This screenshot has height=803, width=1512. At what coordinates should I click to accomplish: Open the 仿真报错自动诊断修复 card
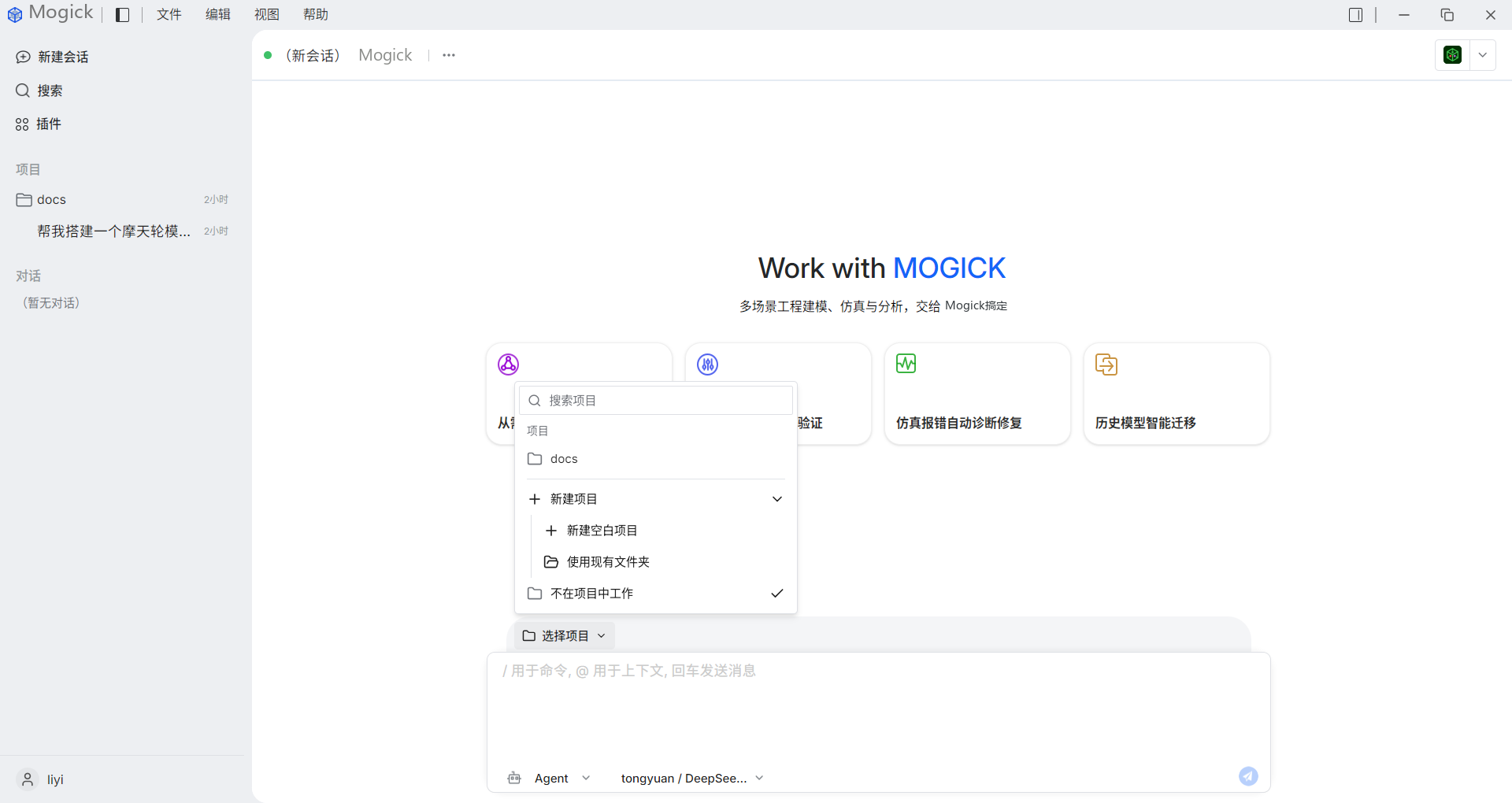click(977, 394)
